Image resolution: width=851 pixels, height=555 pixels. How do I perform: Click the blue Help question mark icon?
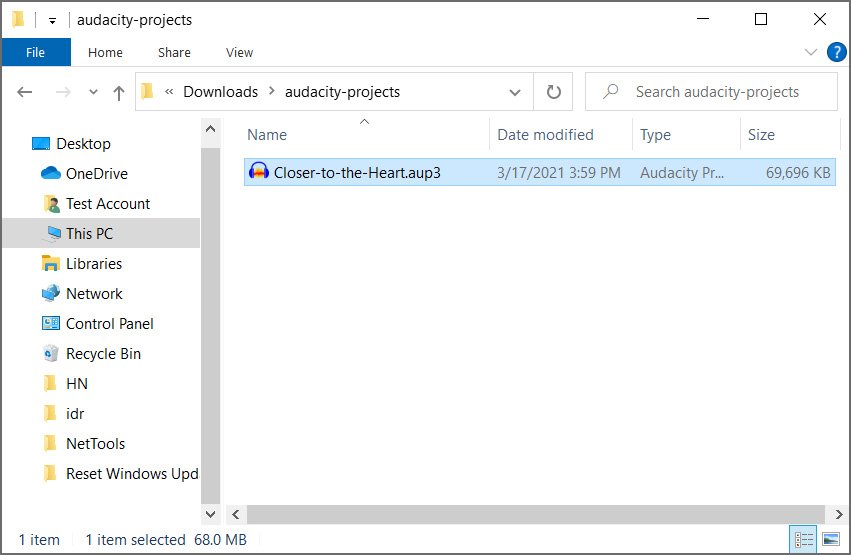[836, 52]
